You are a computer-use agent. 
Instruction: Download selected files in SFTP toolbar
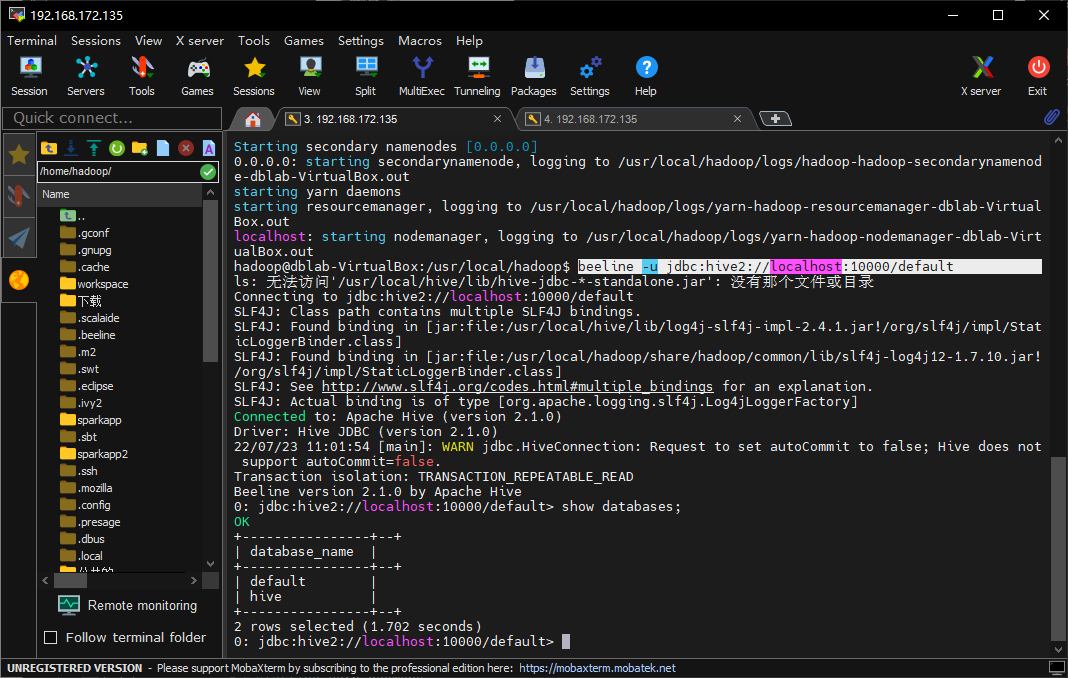71,148
